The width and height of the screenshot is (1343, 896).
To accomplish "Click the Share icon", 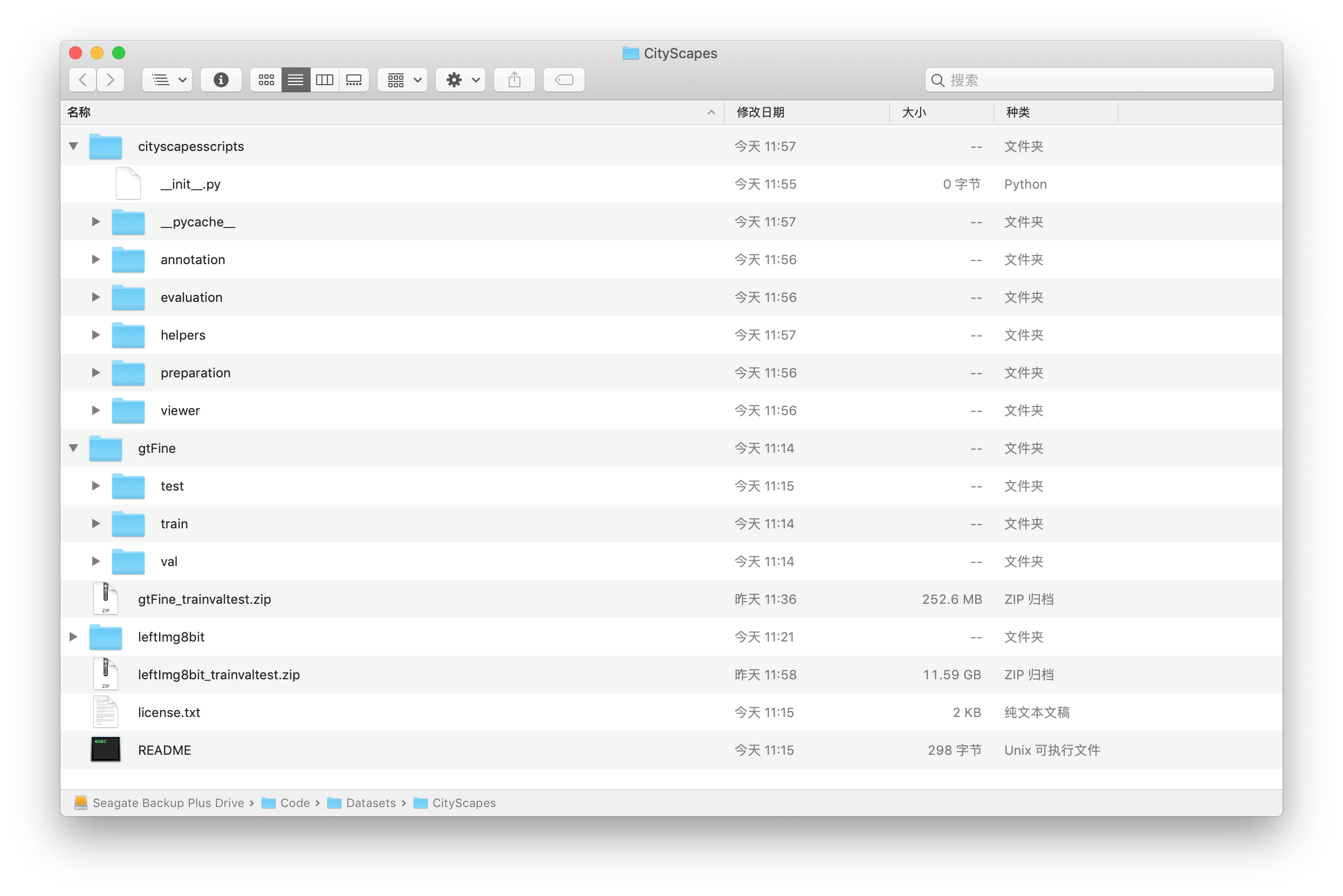I will (x=515, y=79).
